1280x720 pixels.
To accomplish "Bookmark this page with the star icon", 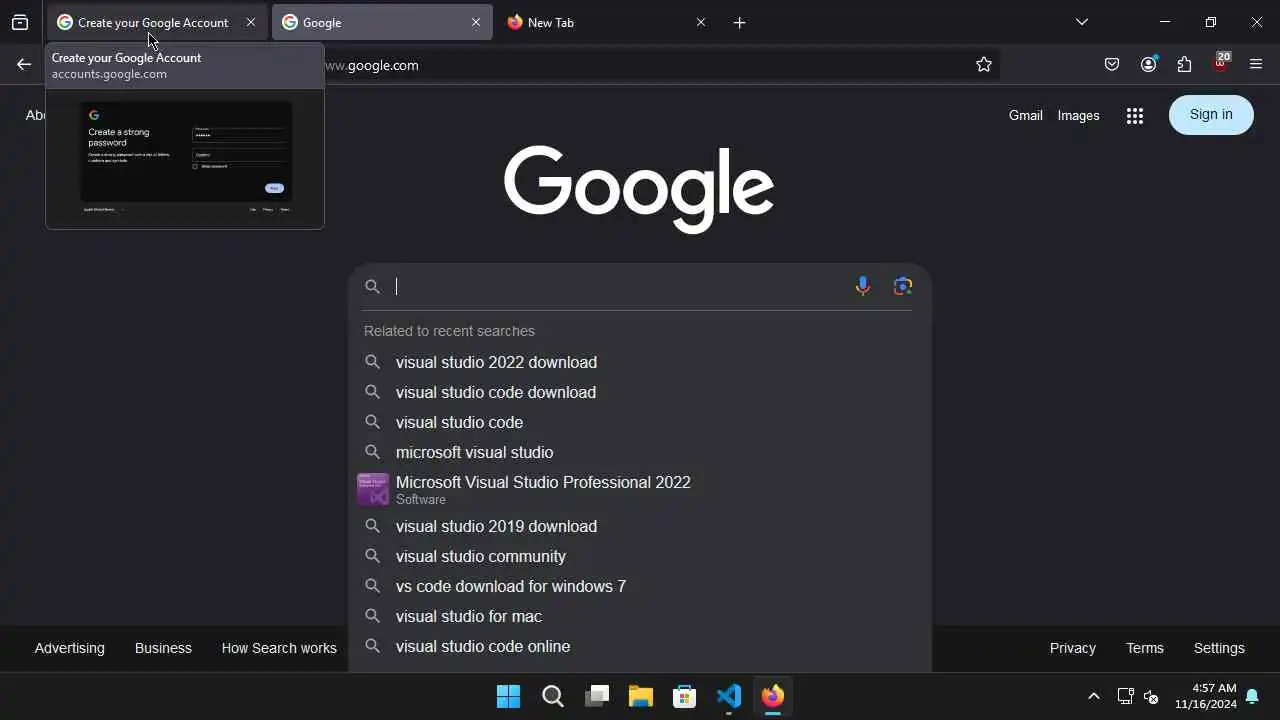I will tap(984, 65).
